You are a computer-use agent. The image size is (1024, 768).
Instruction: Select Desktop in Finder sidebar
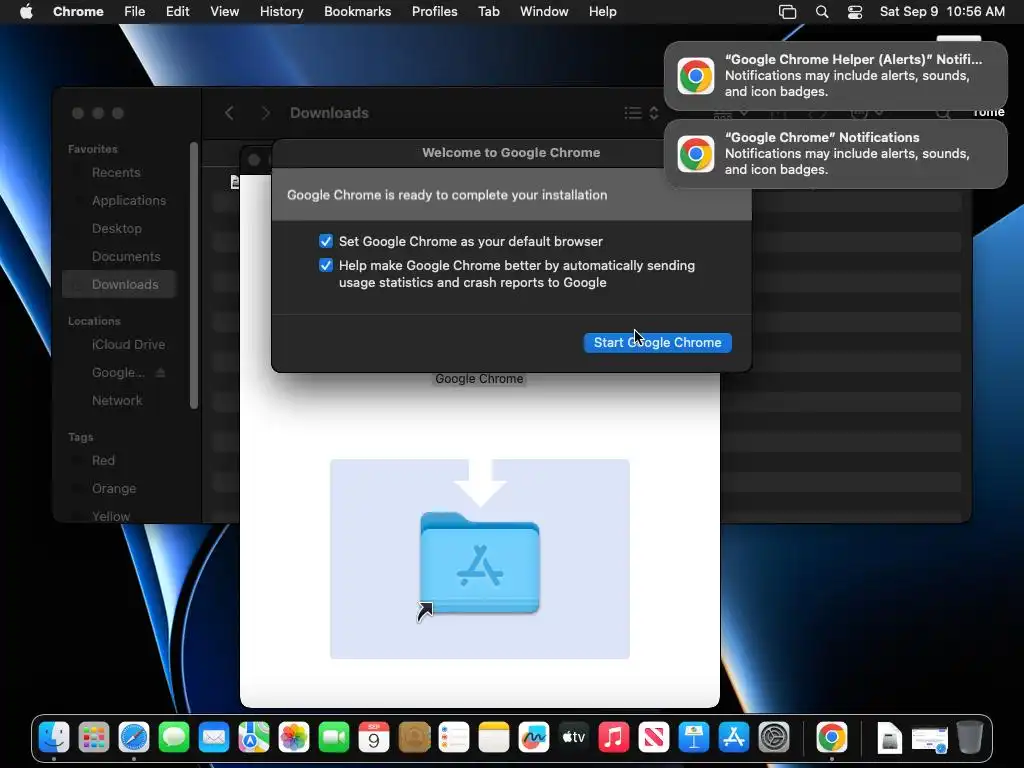(116, 229)
